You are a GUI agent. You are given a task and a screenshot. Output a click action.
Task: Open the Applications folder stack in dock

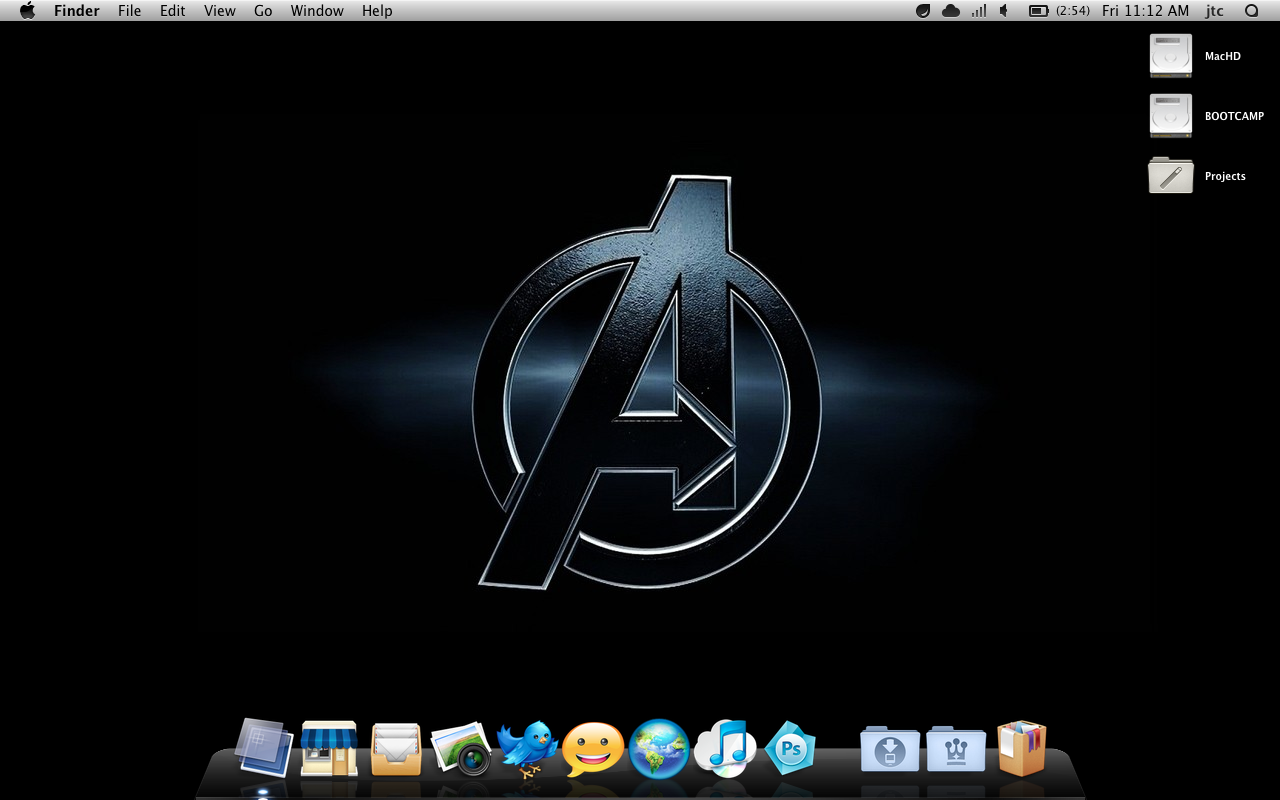click(956, 749)
